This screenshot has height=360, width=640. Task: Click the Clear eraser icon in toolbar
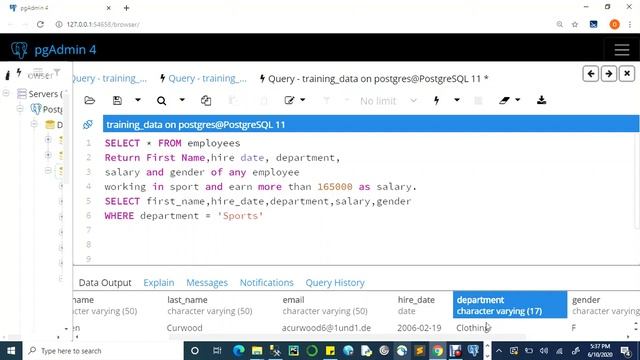tap(504, 100)
